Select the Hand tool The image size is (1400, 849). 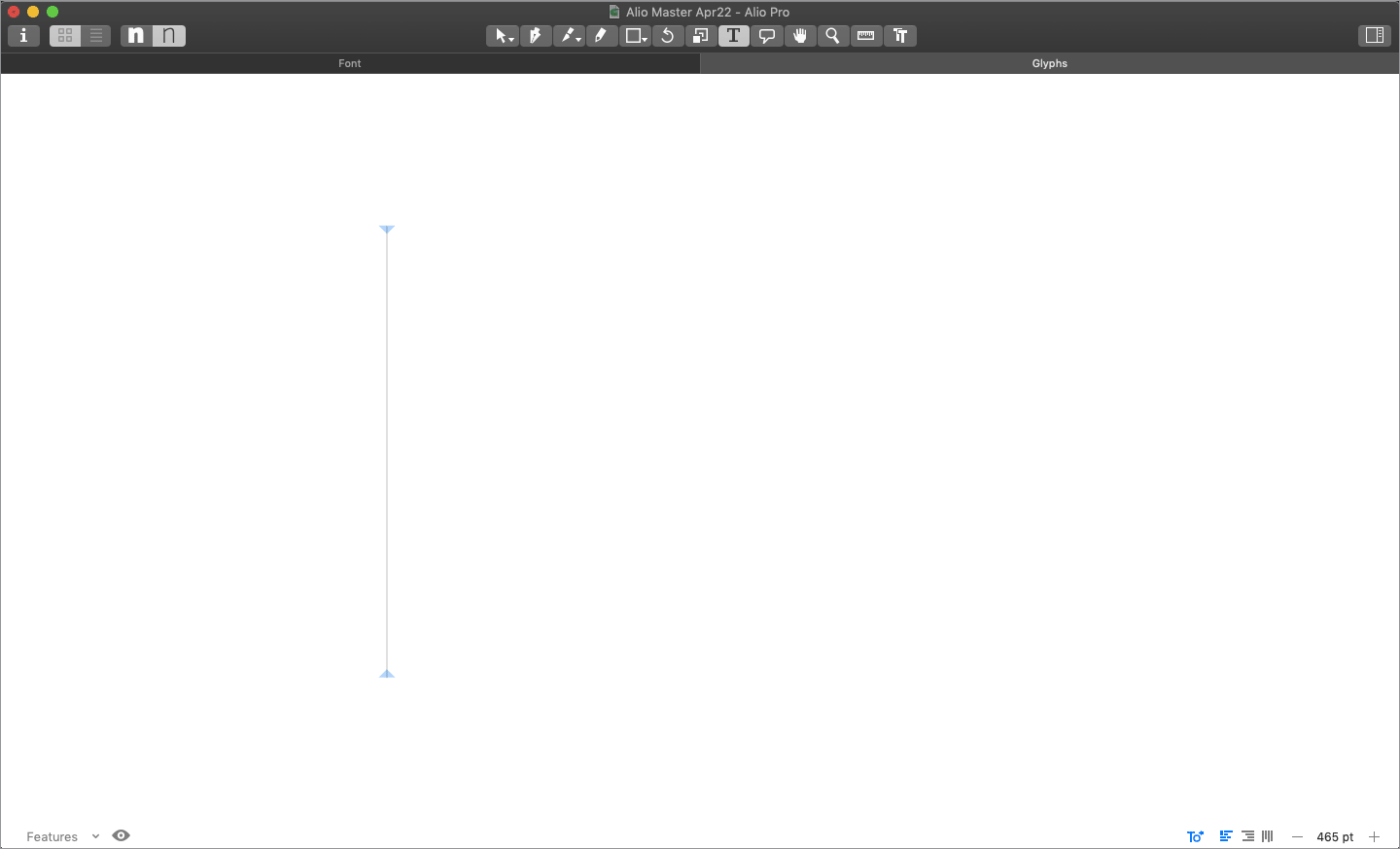click(x=800, y=36)
